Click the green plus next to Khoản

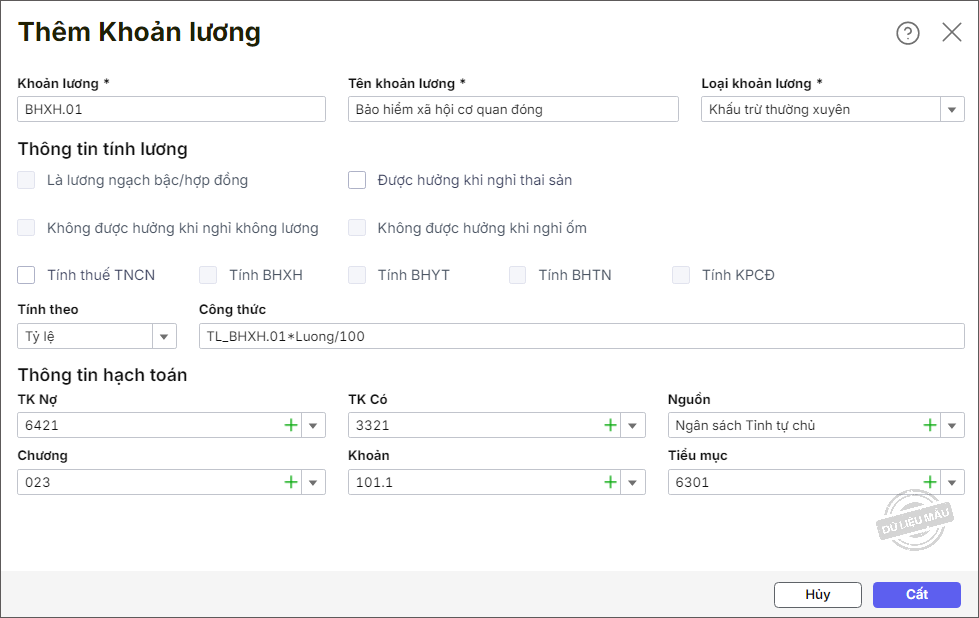point(611,482)
